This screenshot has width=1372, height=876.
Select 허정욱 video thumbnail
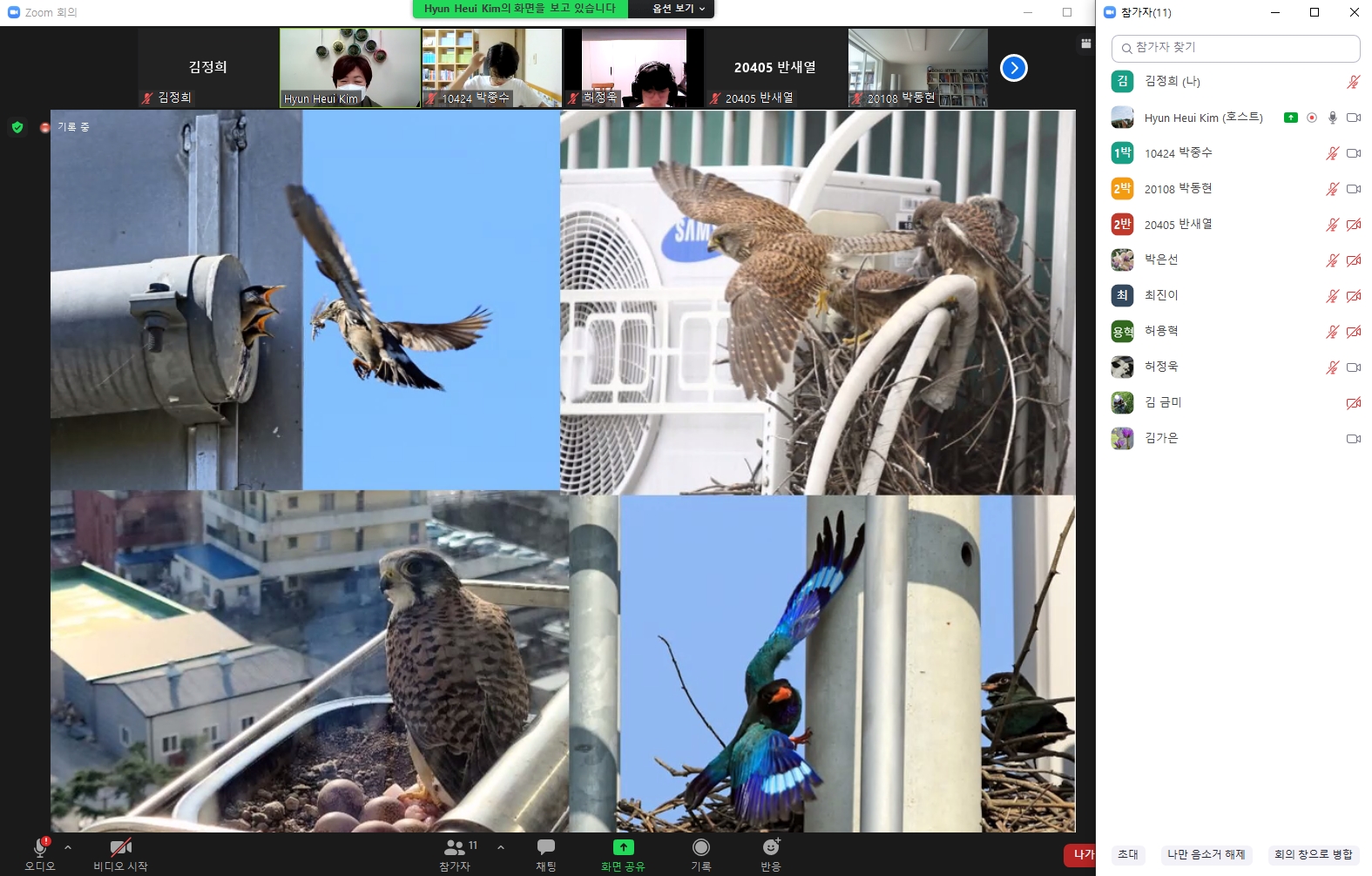634,68
